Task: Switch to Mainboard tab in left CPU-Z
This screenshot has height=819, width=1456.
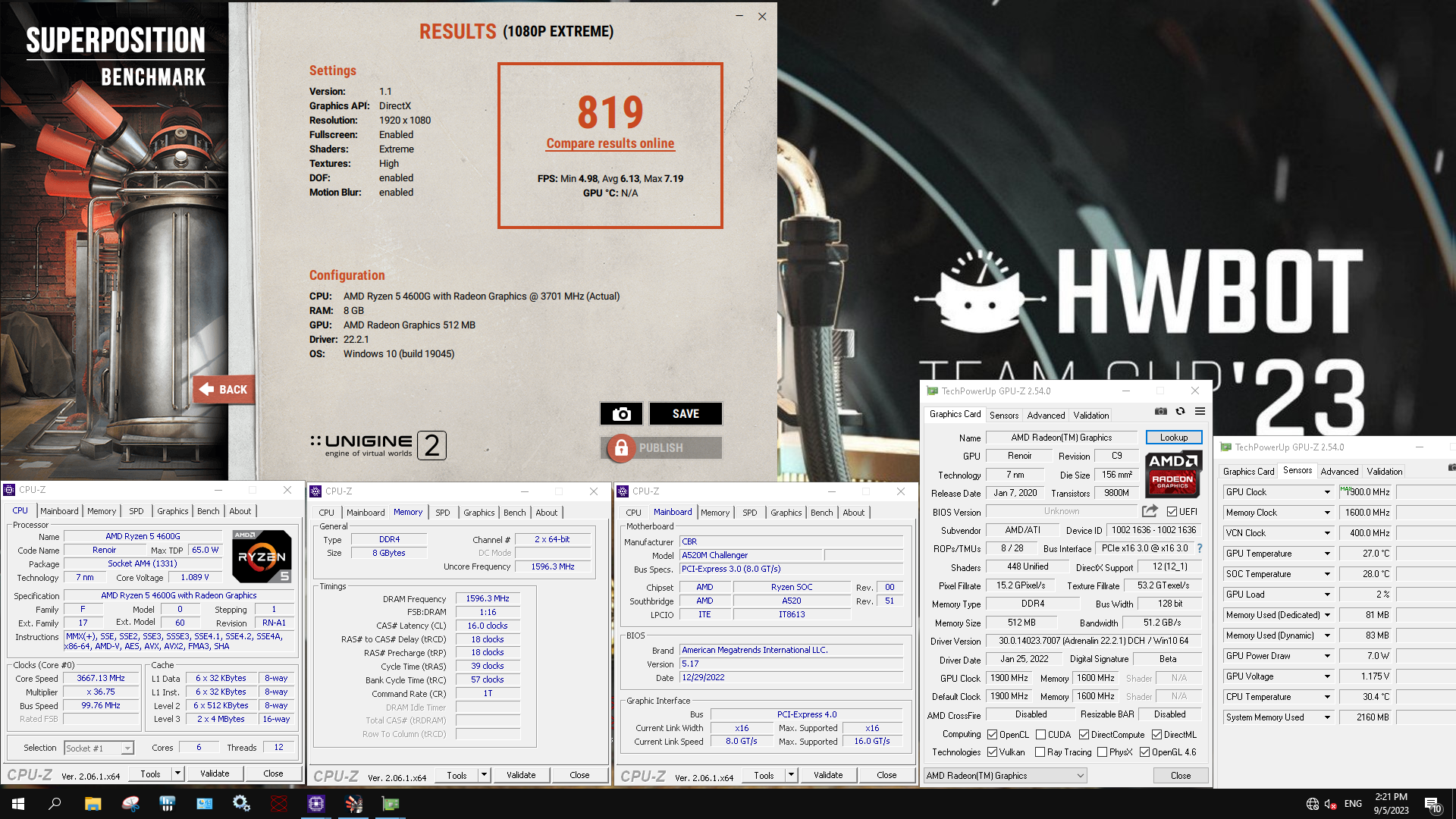Action: tap(59, 511)
